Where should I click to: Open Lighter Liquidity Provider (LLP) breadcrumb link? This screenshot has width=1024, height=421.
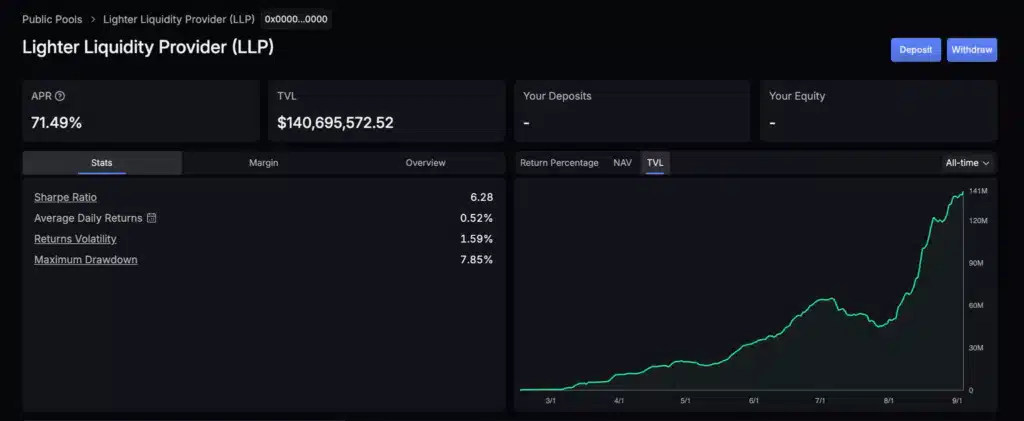point(178,19)
